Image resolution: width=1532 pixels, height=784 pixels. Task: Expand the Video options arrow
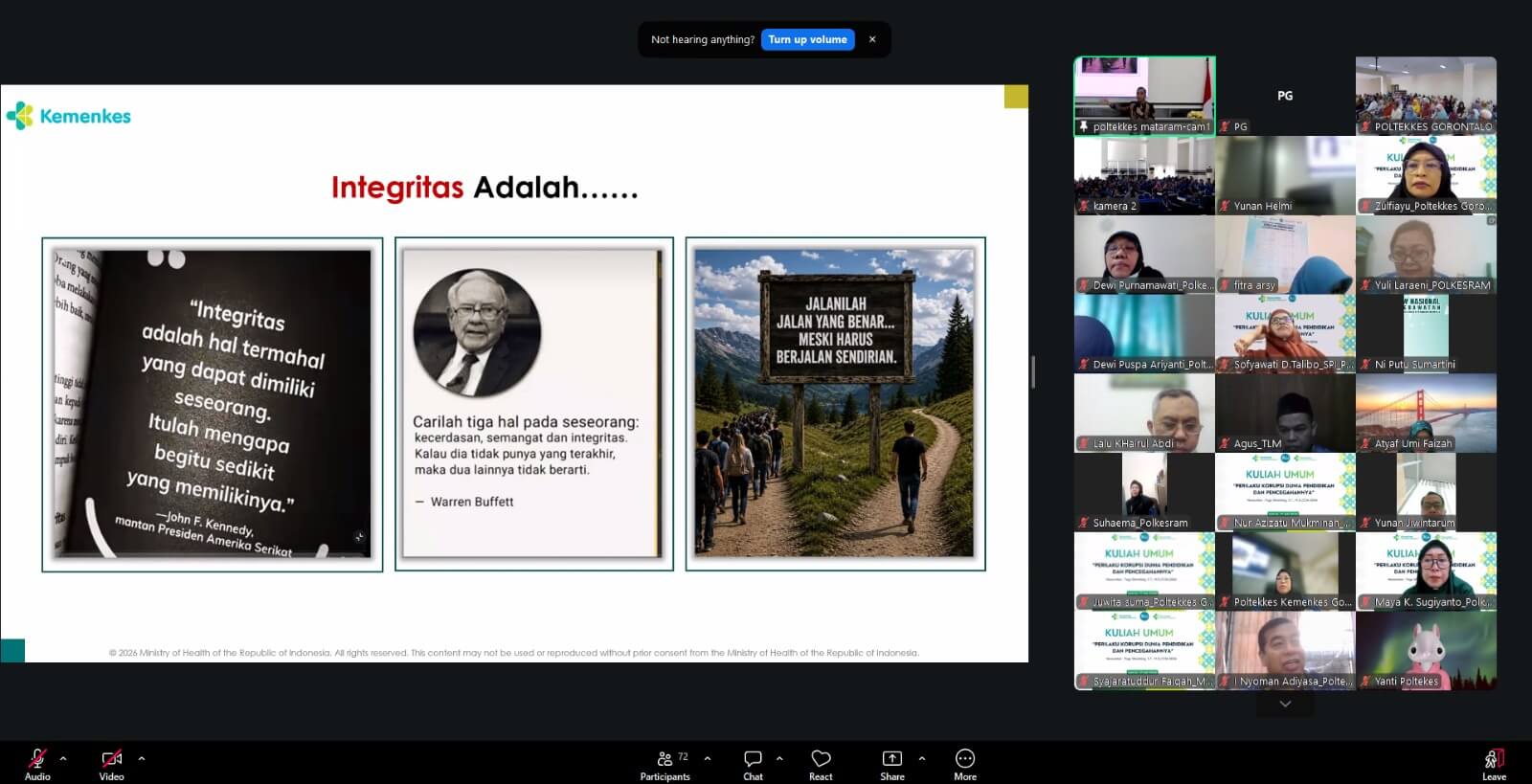tap(142, 758)
